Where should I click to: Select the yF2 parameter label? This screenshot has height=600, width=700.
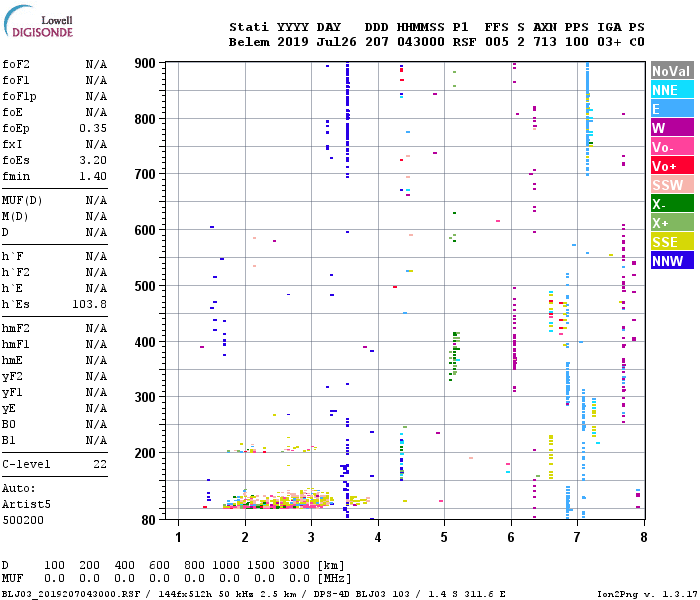coord(12,377)
